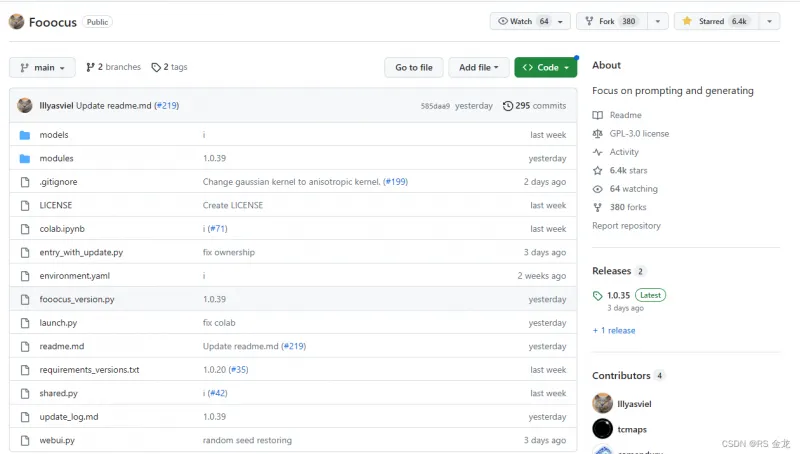The width and height of the screenshot is (800, 454).
Task: Open the main branch selector dropdown
Action: (x=42, y=67)
